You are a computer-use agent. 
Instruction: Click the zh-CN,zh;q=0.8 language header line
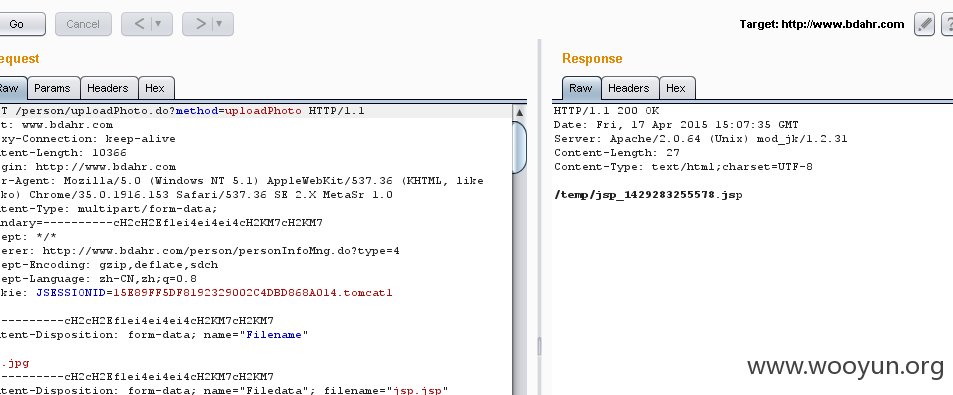coord(98,279)
